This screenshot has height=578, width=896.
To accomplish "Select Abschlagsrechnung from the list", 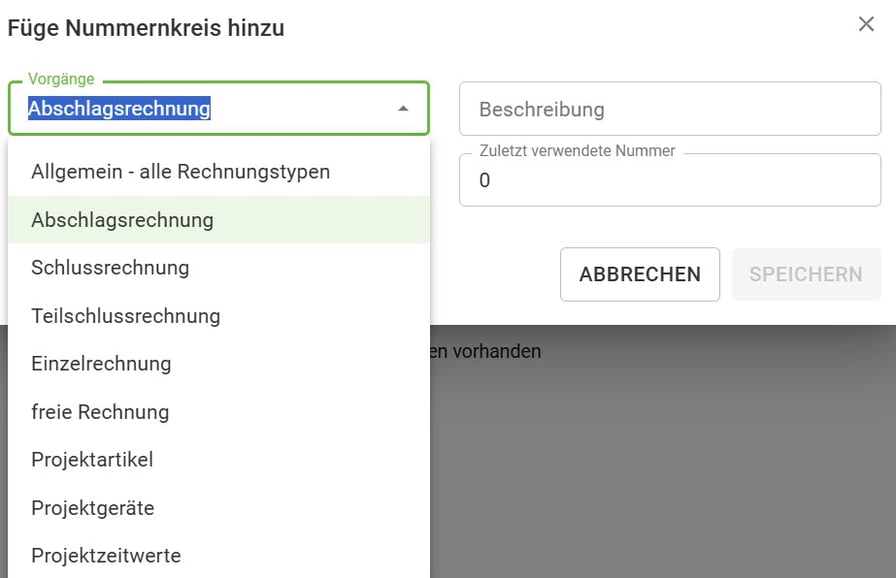I will (x=120, y=219).
